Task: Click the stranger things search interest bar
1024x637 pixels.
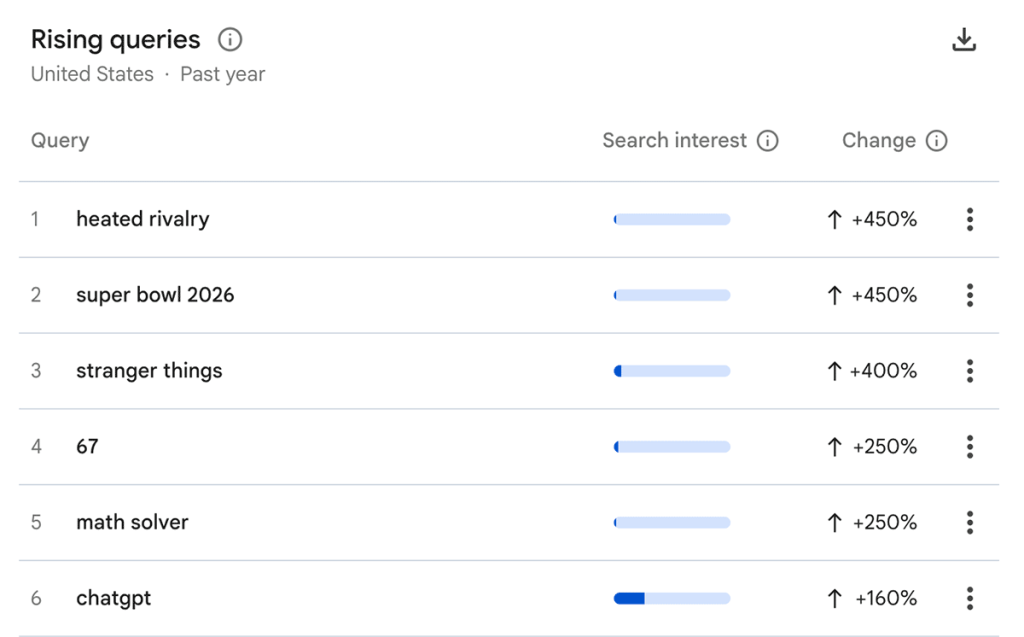Action: [x=671, y=371]
